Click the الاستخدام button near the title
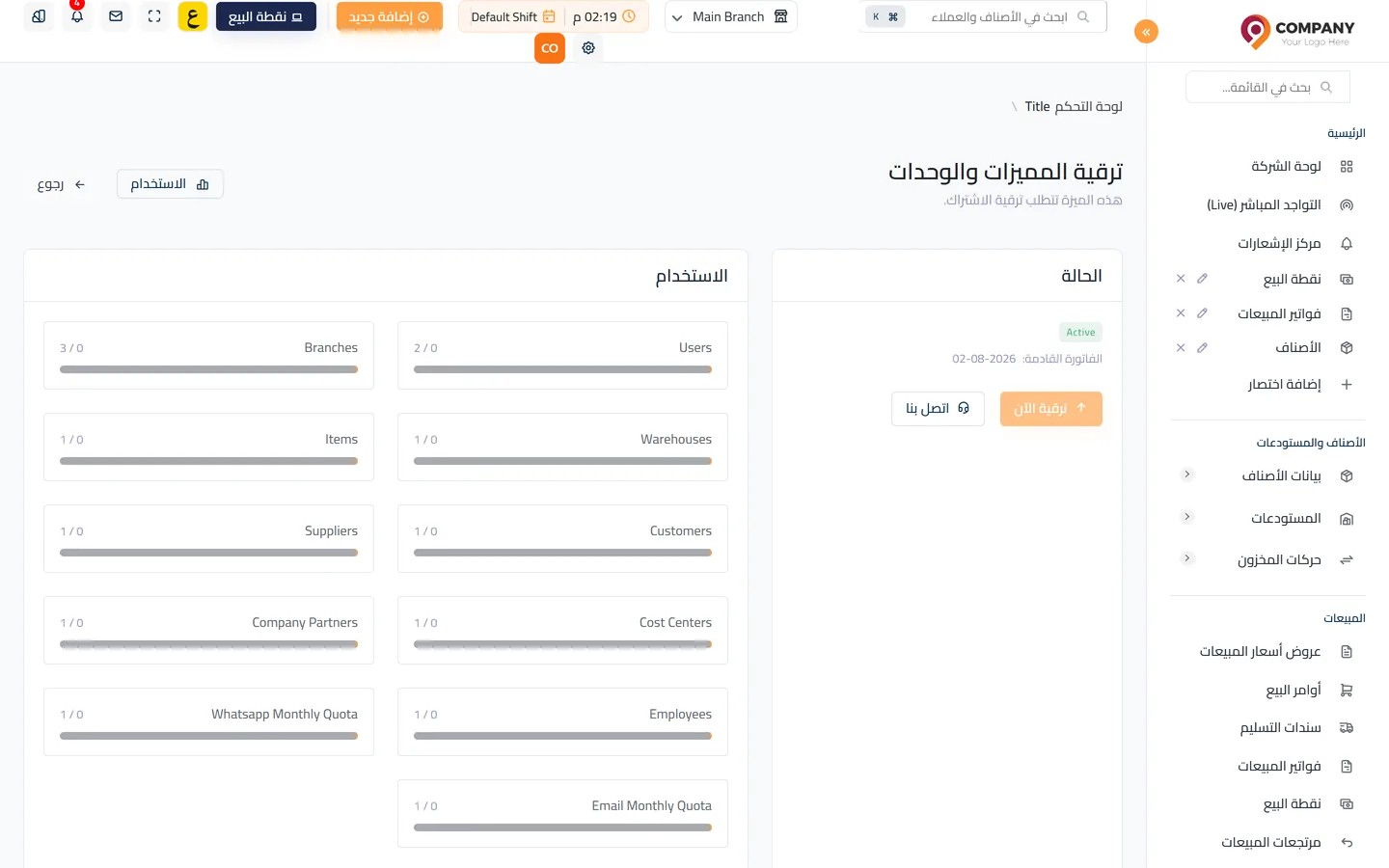 [170, 184]
